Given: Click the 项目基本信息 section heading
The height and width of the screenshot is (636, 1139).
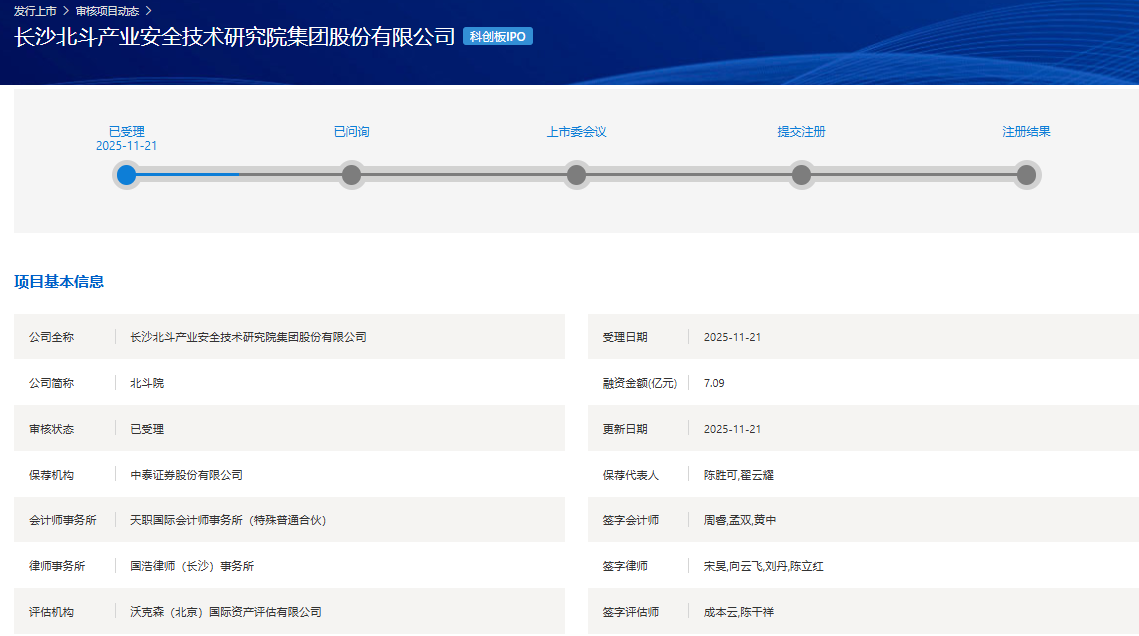Looking at the screenshot, I should (x=59, y=282).
